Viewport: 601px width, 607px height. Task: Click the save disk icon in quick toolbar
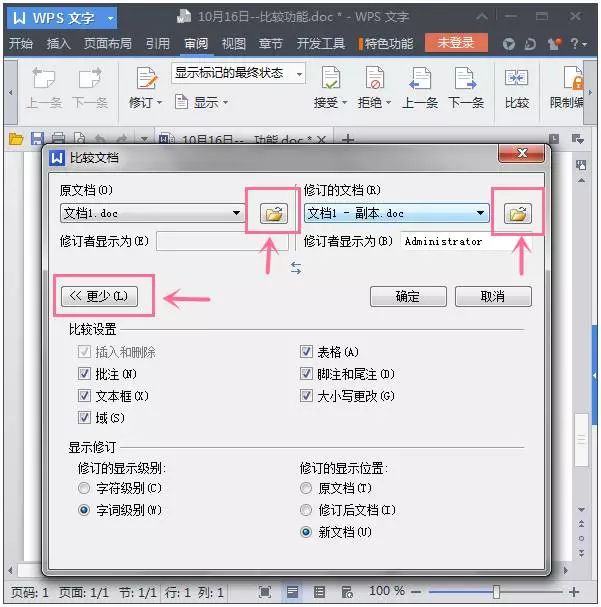click(38, 139)
